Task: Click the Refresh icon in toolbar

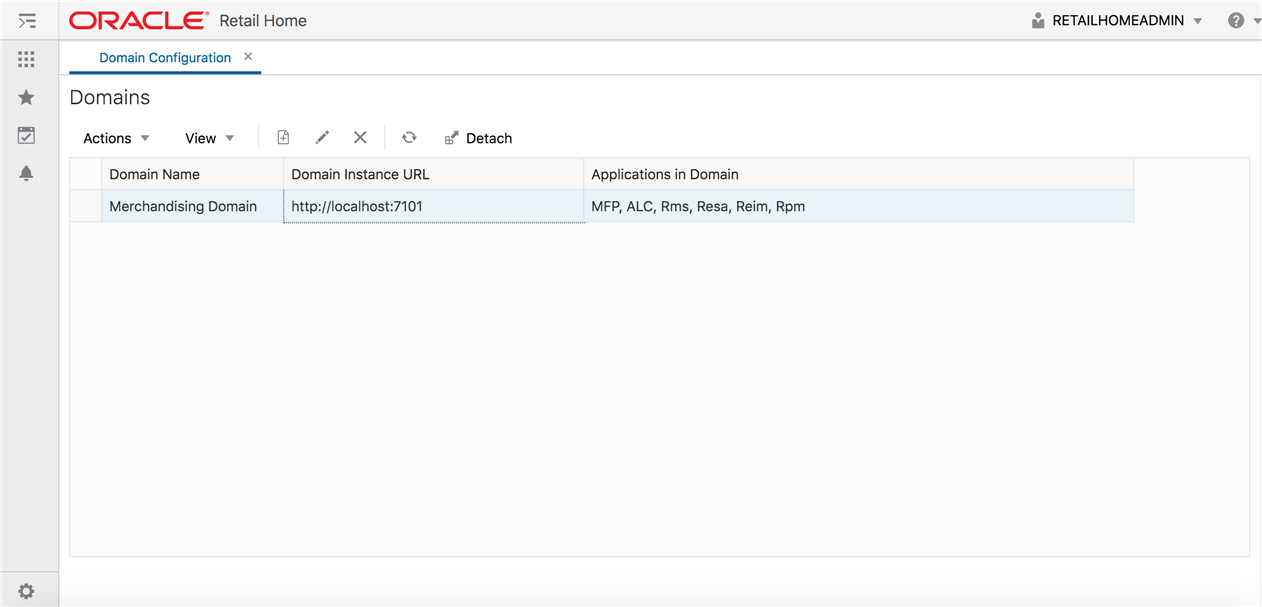Action: [409, 138]
